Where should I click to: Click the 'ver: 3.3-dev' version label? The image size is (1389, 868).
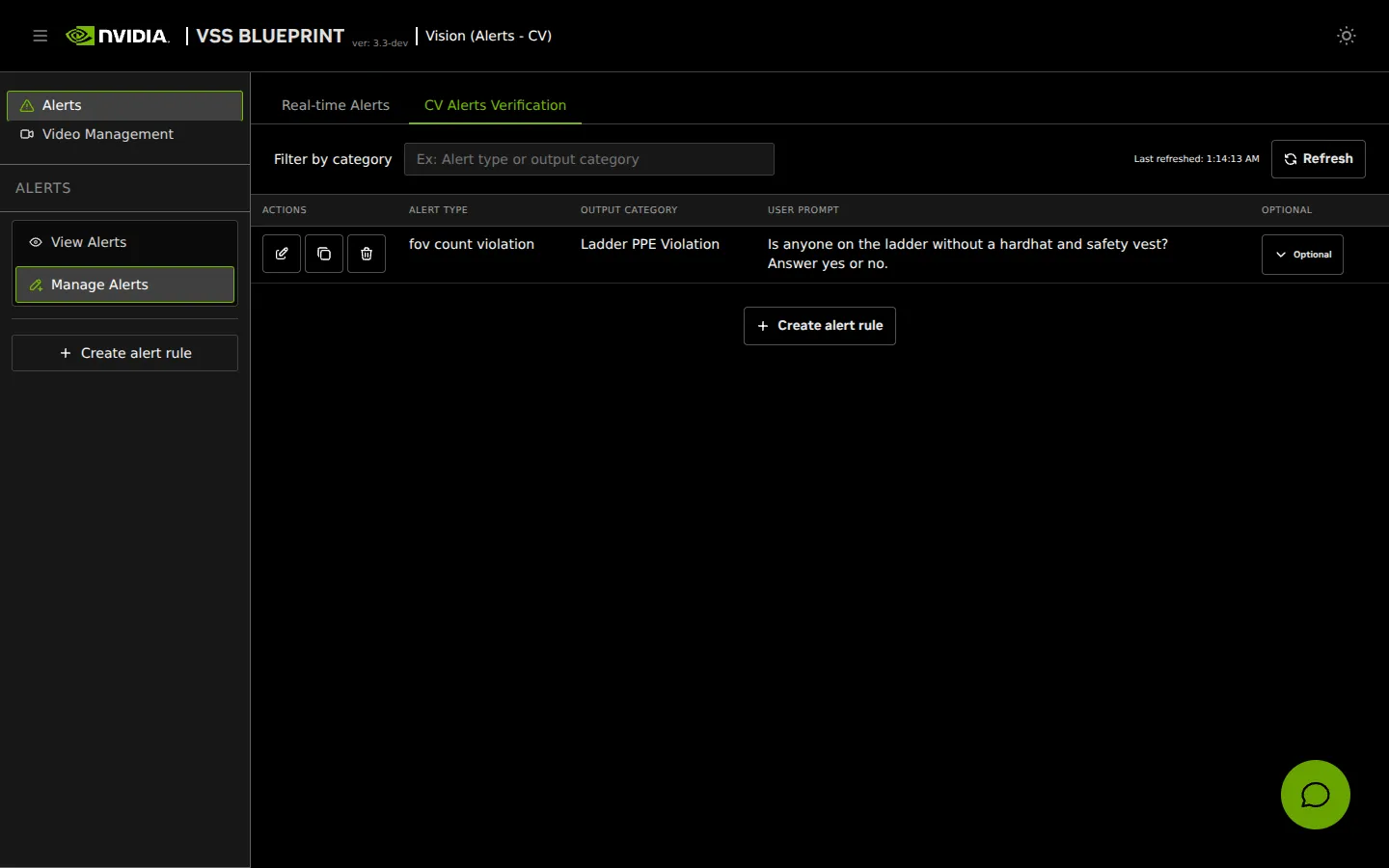tap(380, 43)
